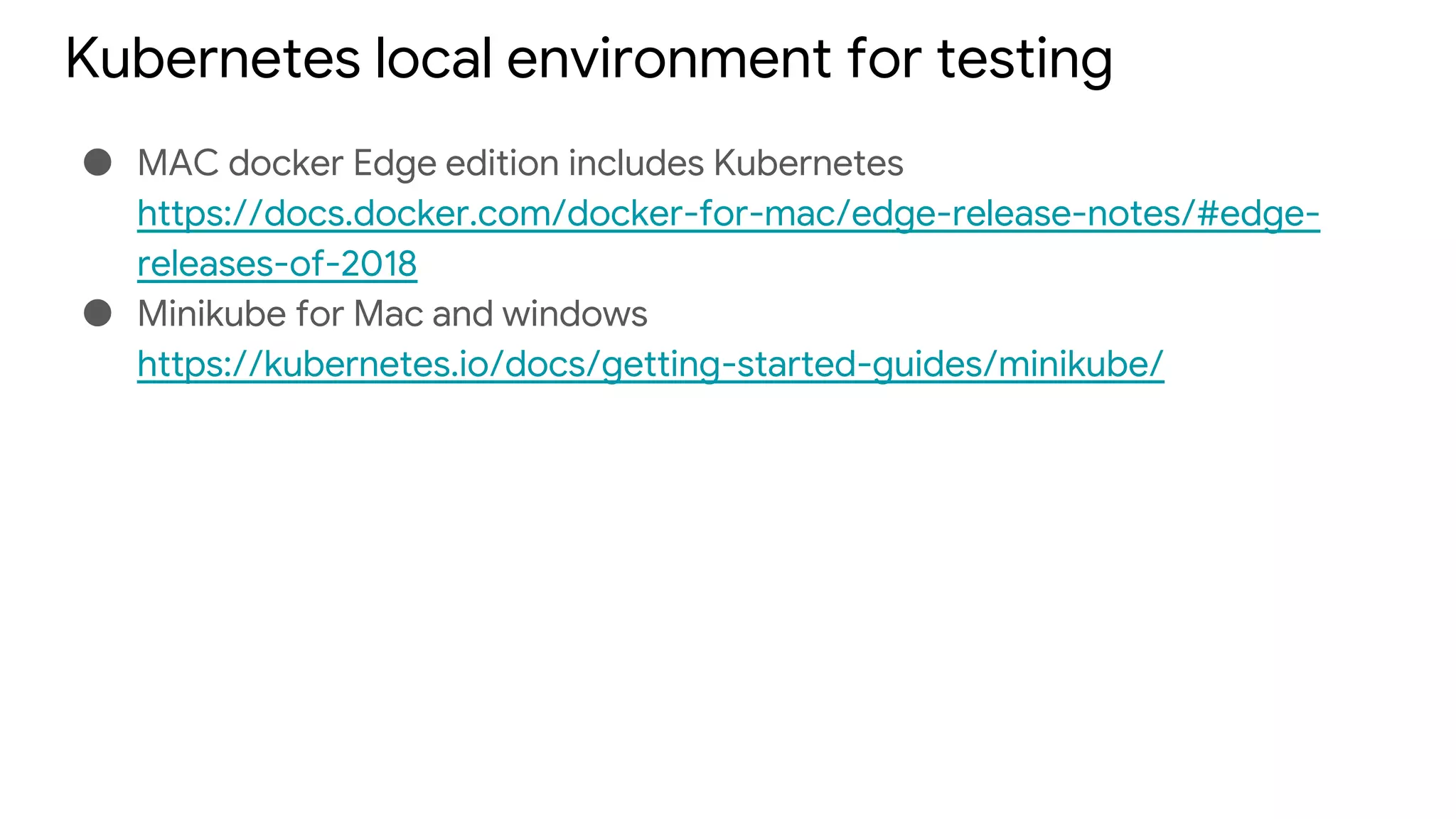Click the word "testing" in the title

point(1024,58)
